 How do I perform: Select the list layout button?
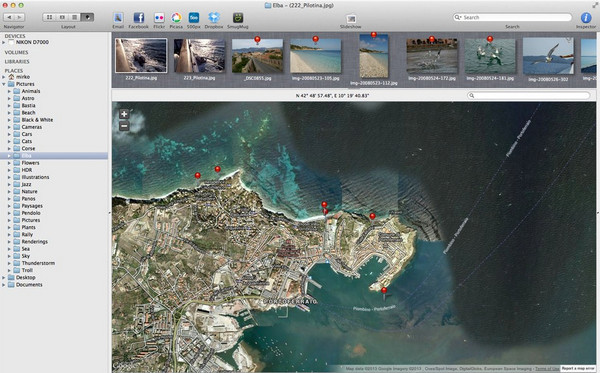coord(75,17)
